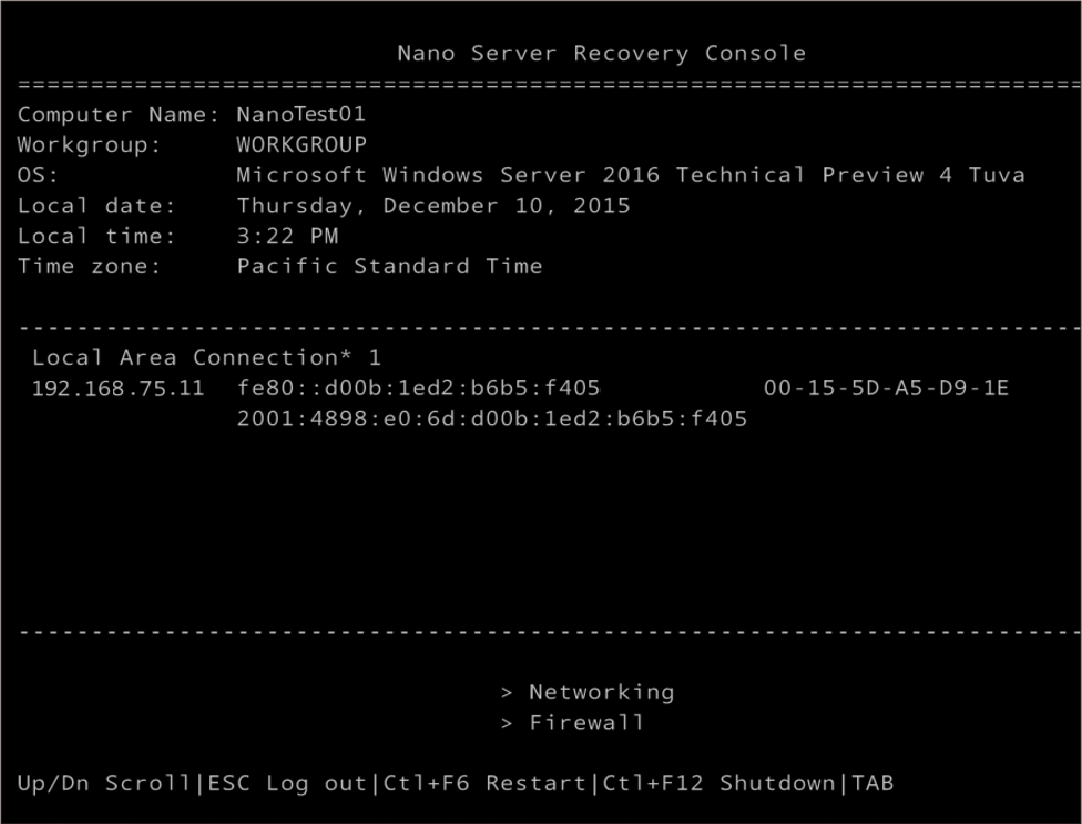Click the TAB hint in the footer

(872, 783)
